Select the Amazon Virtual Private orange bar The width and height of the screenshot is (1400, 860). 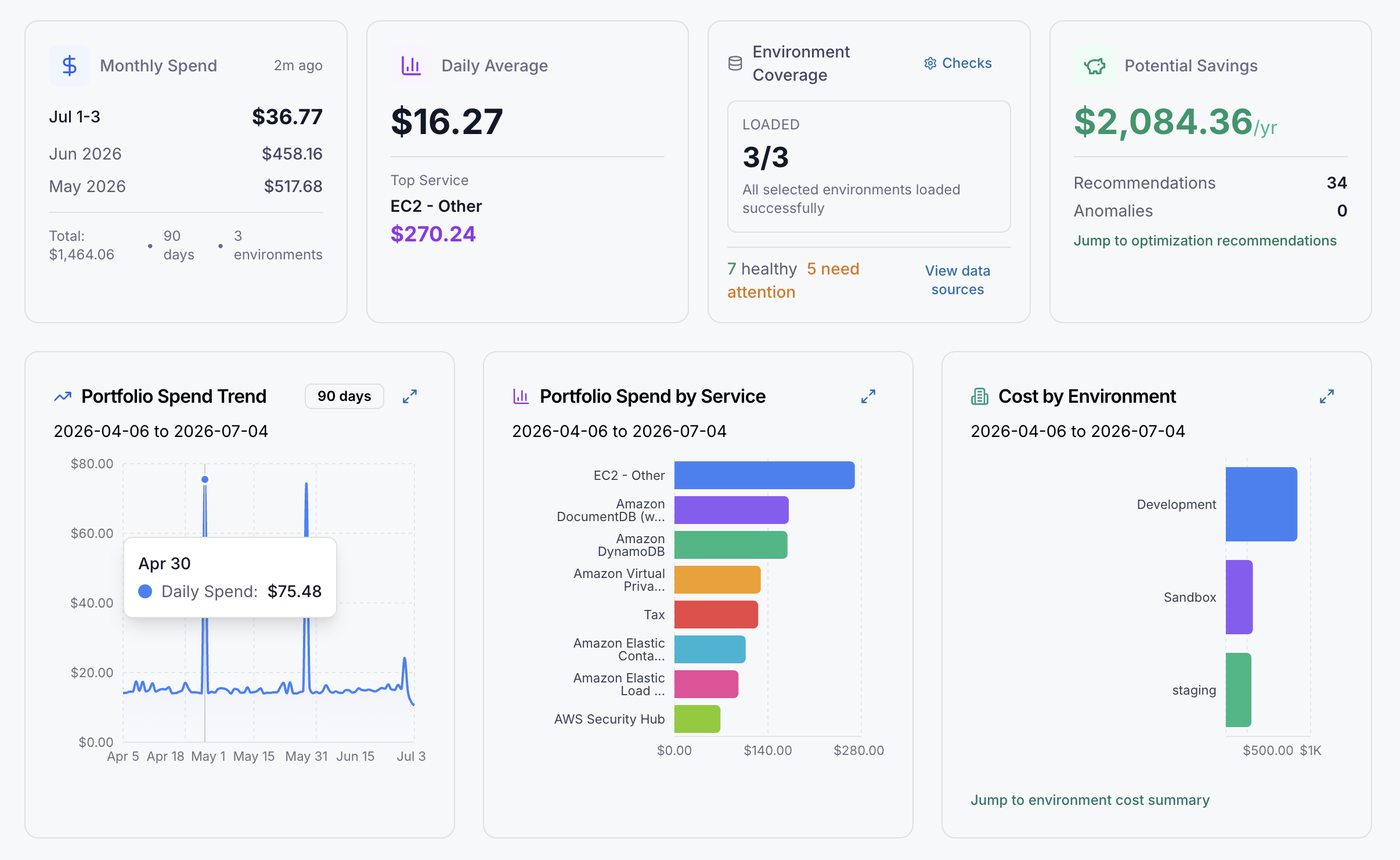pos(717,580)
